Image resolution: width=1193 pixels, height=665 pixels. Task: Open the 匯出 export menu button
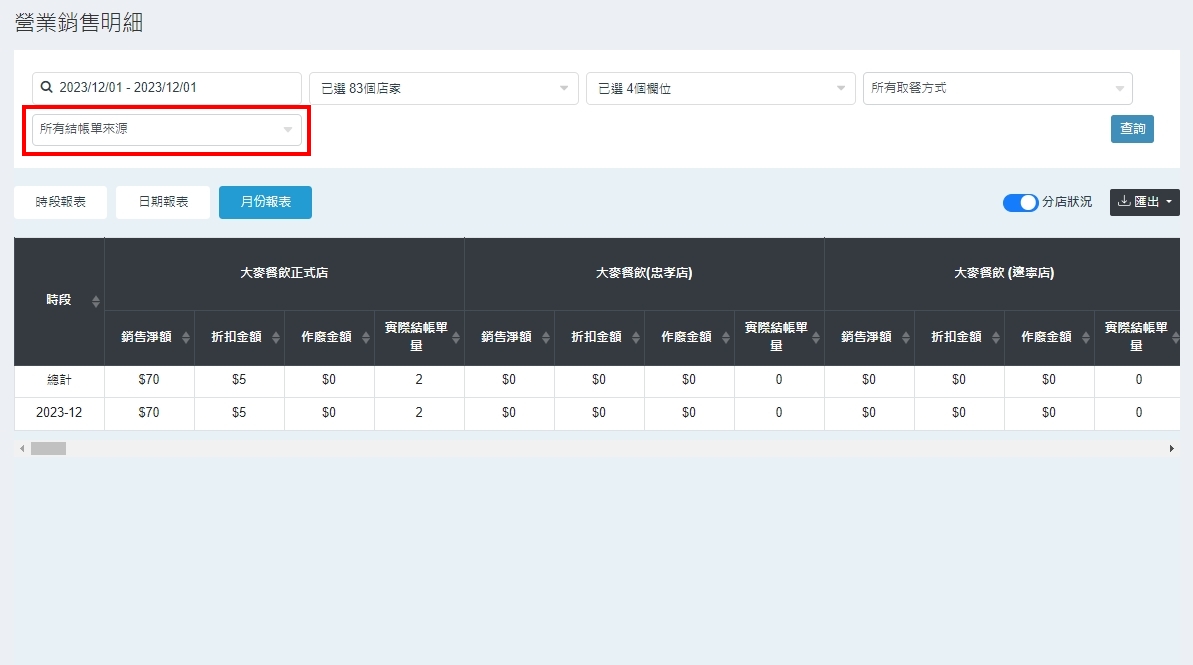click(1144, 202)
